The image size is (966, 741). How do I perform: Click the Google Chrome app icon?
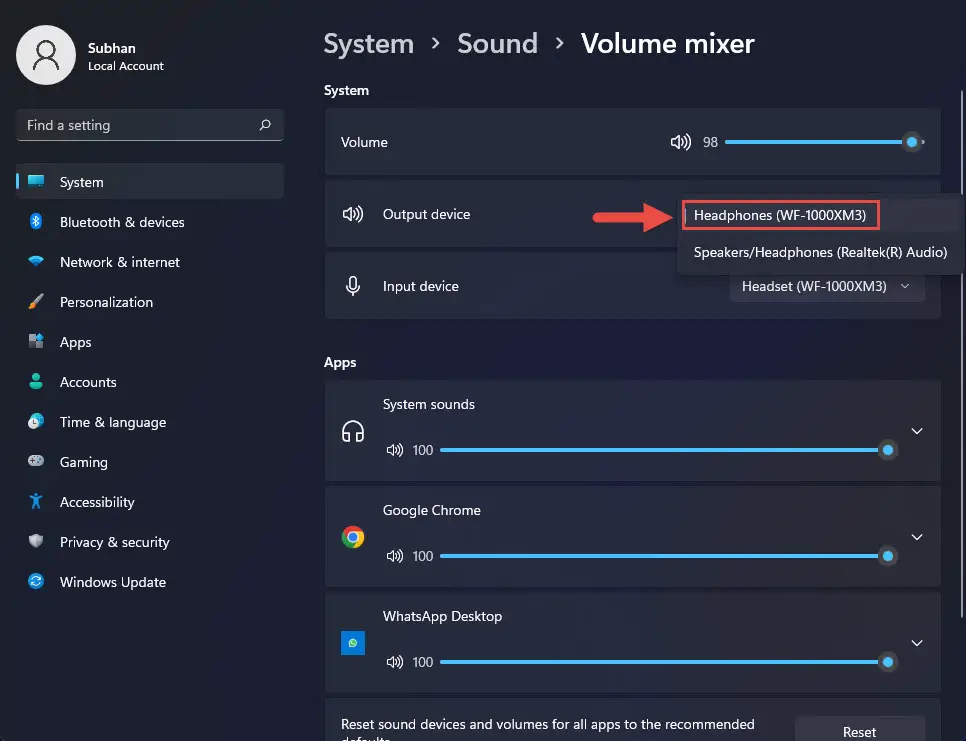(x=352, y=537)
